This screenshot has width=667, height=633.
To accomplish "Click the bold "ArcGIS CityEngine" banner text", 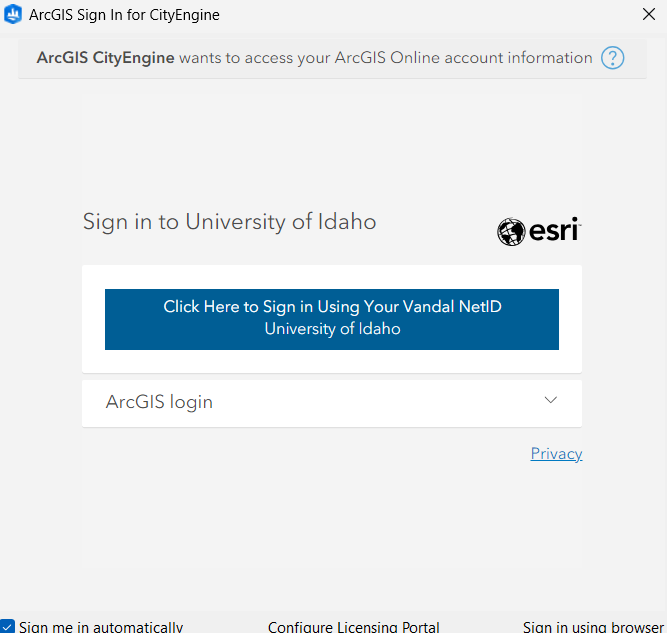I will [x=105, y=58].
